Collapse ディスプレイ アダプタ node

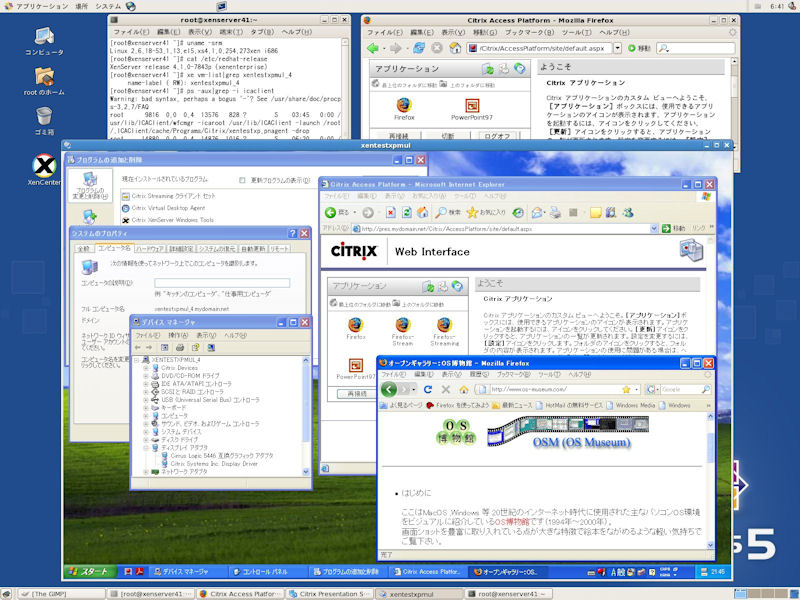click(x=146, y=447)
